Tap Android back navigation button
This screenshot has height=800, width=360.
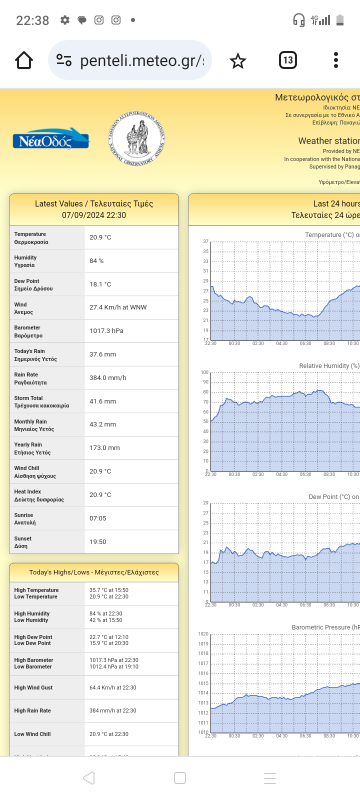coord(89,778)
